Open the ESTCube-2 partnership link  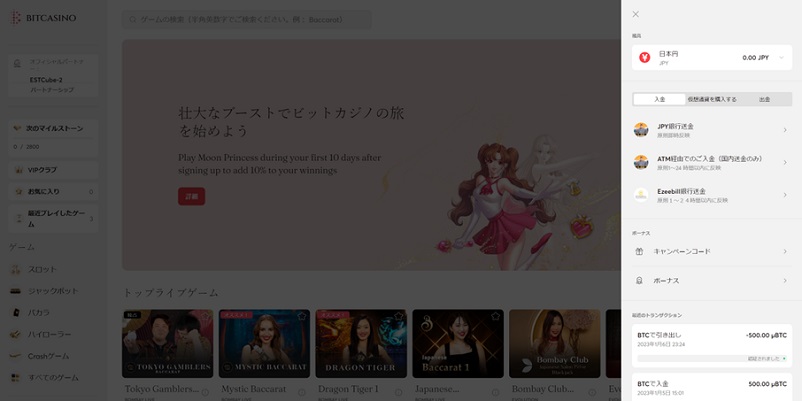(53, 76)
